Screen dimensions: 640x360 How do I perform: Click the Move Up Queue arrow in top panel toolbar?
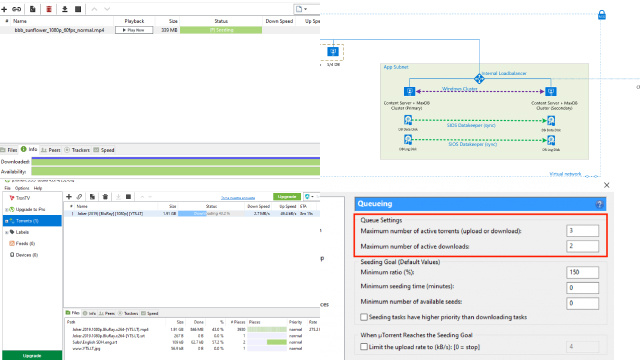(x=94, y=9)
